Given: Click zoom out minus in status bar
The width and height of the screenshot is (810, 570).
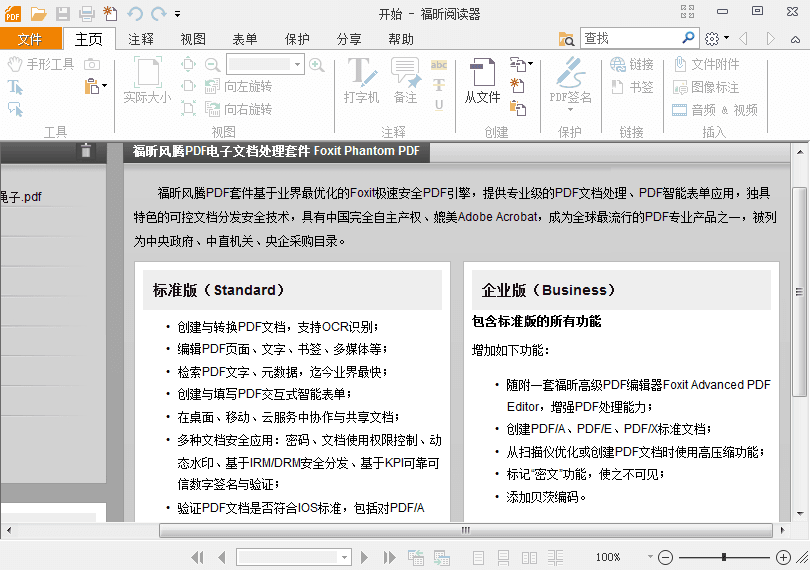Looking at the screenshot, I should (665, 557).
